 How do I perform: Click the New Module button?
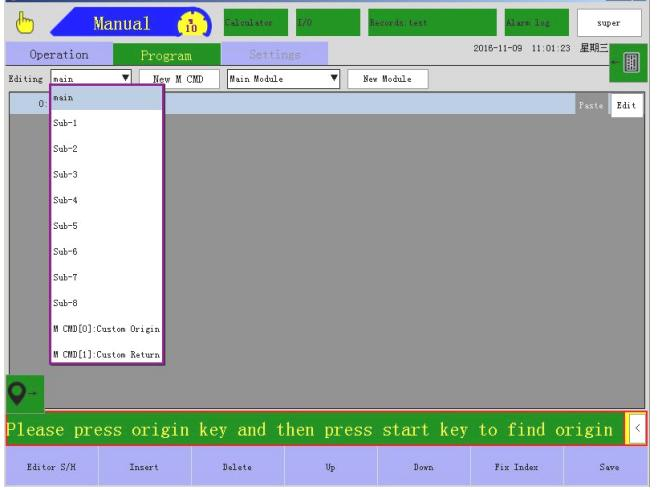(388, 77)
